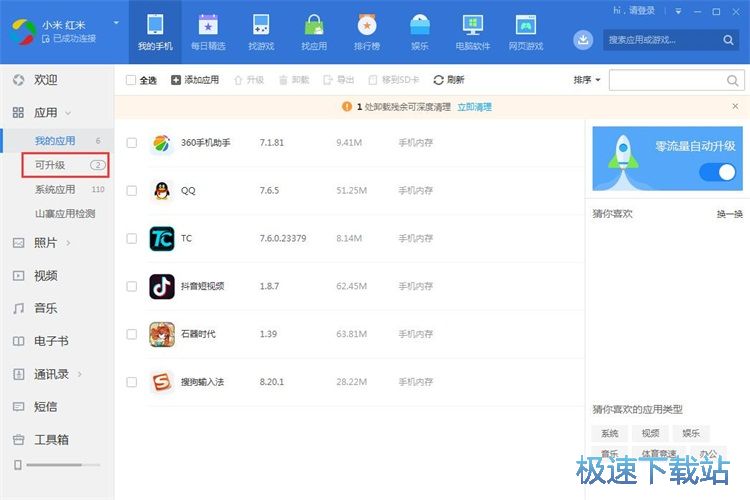
Task: Open the title bar menu dropdown arrow
Action: click(678, 11)
